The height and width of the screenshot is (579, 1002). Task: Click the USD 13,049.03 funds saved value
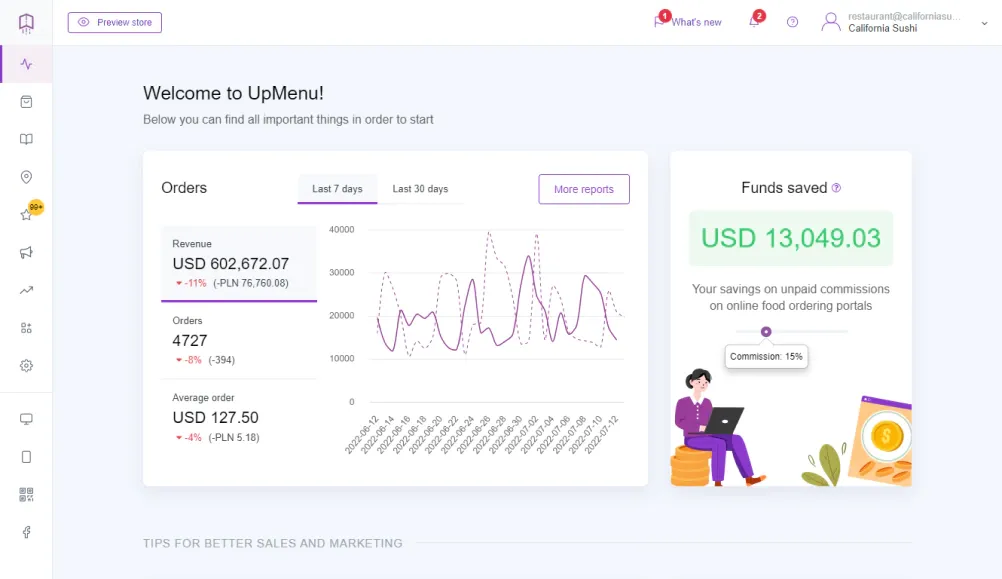coord(791,238)
